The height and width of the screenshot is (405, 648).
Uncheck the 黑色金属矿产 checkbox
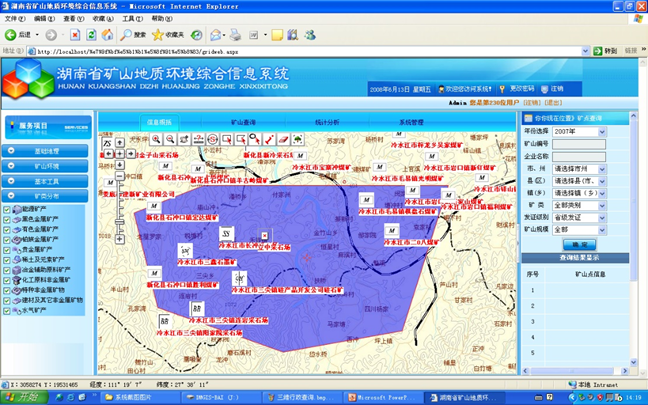tap(7, 220)
